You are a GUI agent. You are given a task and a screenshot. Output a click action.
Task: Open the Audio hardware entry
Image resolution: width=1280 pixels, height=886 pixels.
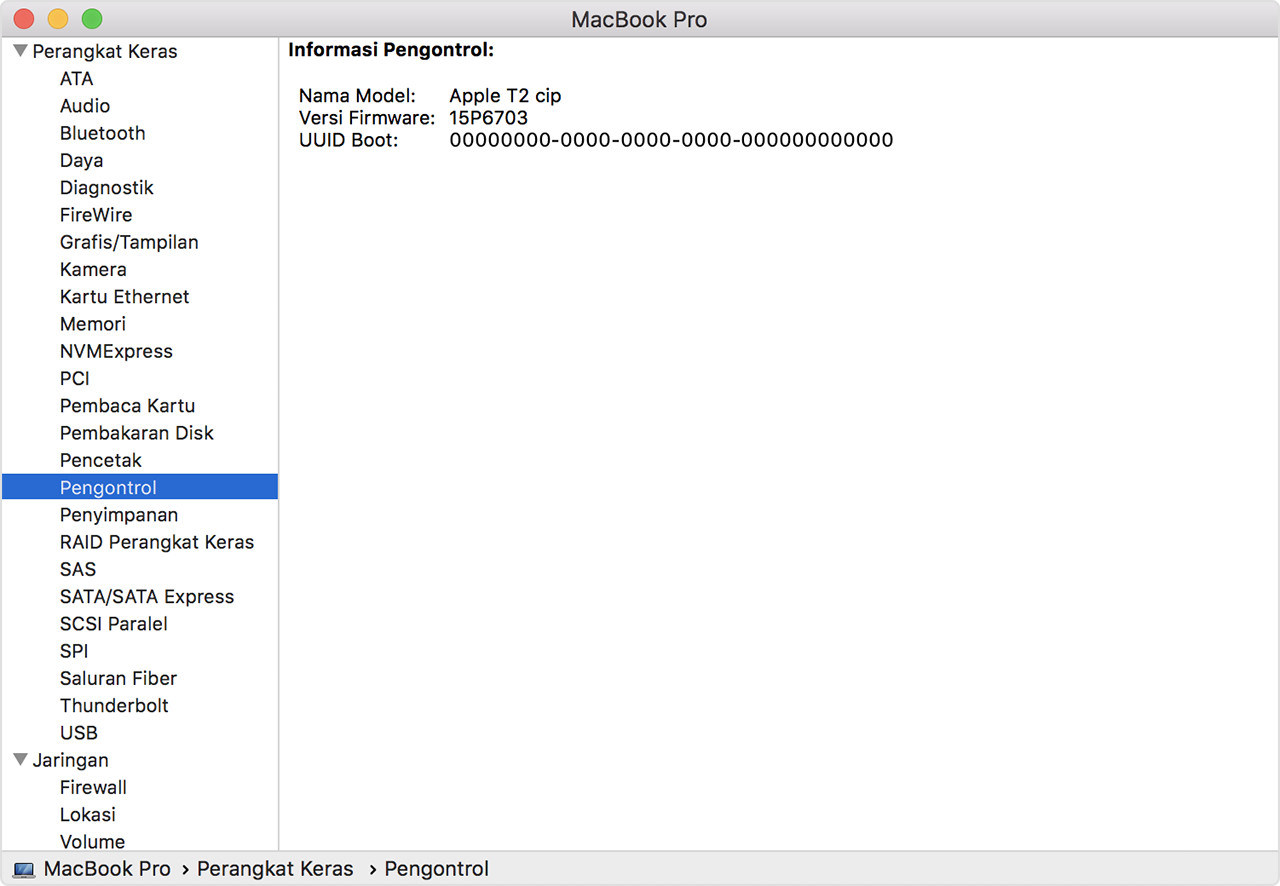pyautogui.click(x=85, y=106)
